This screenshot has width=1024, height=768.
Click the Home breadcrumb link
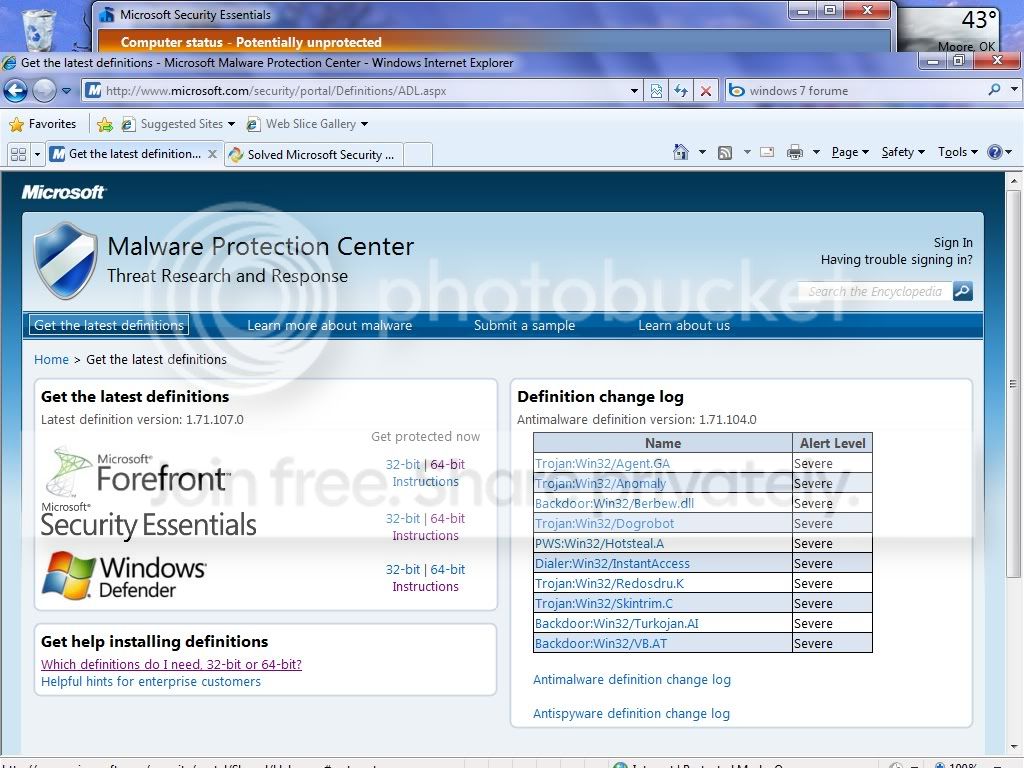[x=51, y=360]
